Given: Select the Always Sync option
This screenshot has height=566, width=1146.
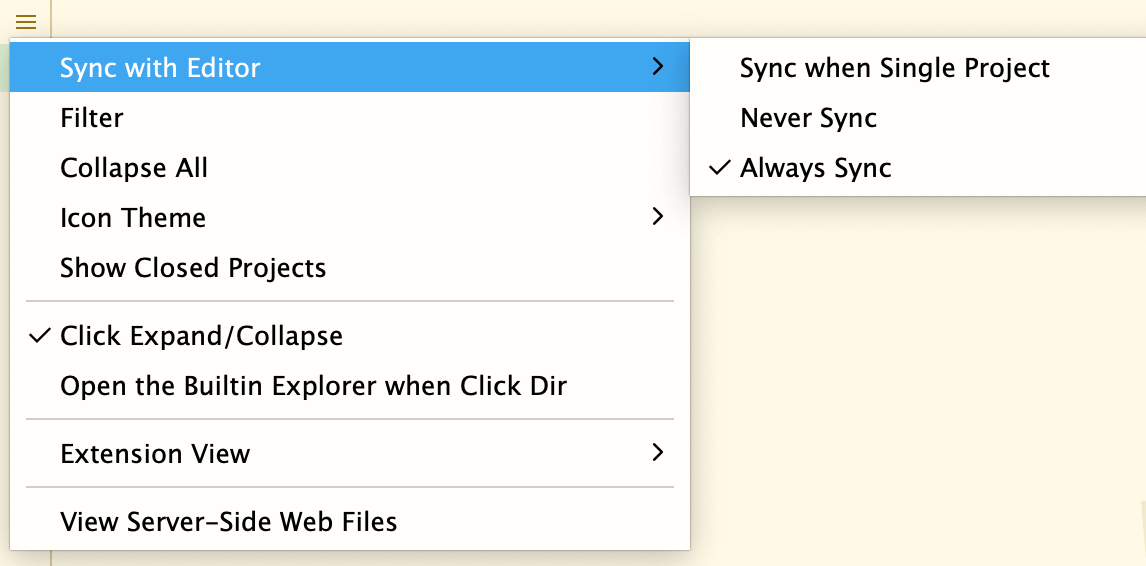Looking at the screenshot, I should [x=918, y=167].
